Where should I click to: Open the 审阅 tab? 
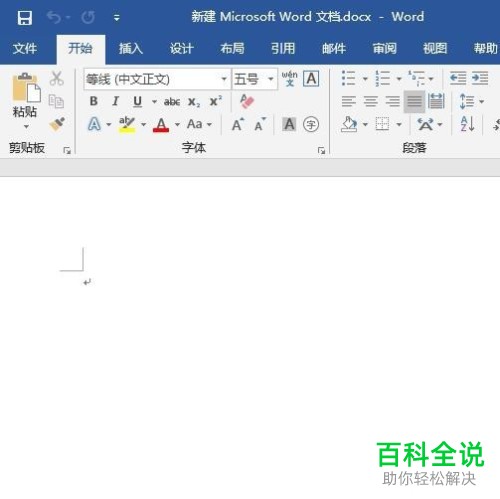click(385, 49)
